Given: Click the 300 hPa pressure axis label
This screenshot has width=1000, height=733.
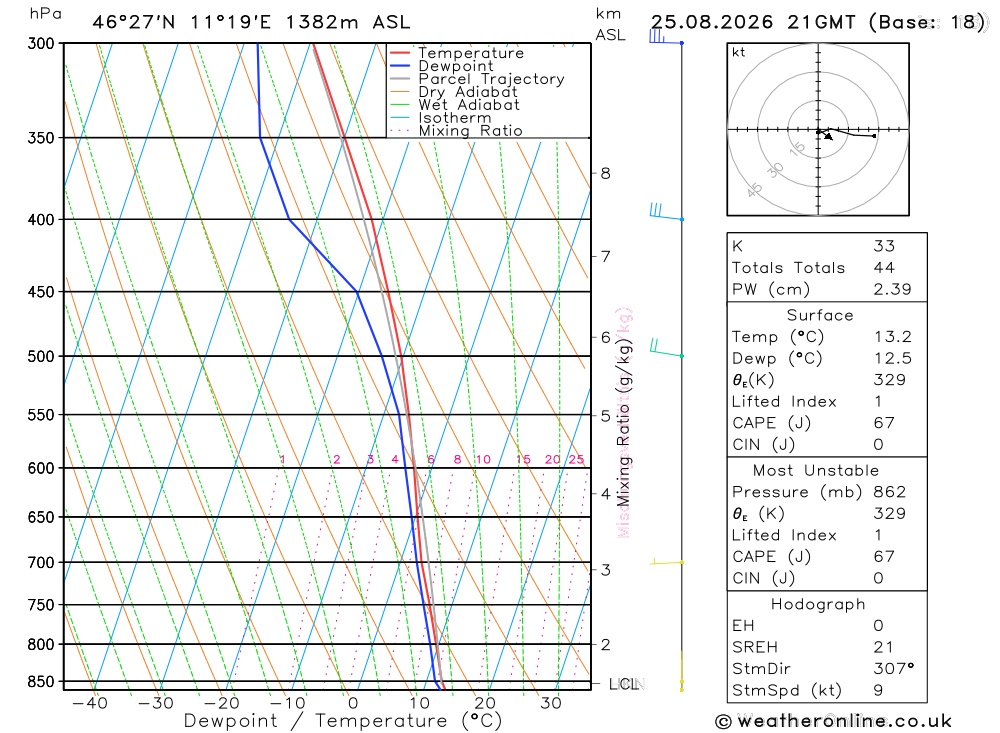Looking at the screenshot, I should [x=41, y=43].
